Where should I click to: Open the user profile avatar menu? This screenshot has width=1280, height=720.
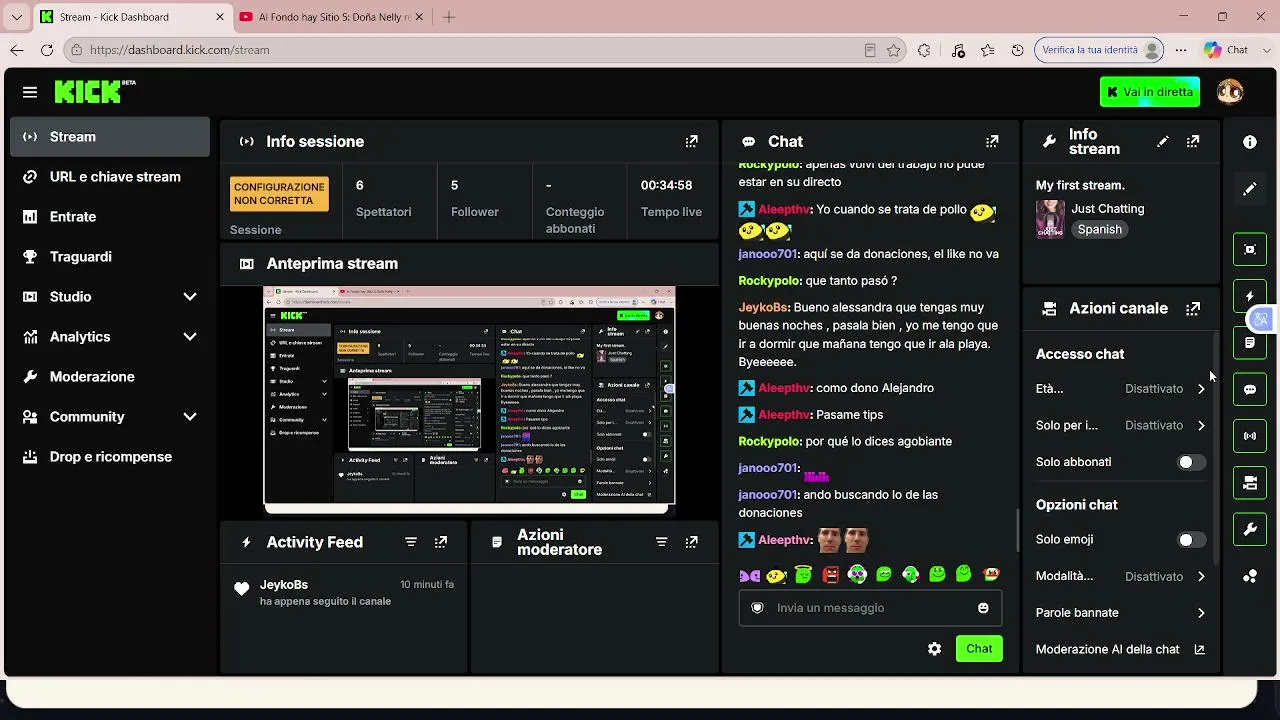click(1230, 92)
